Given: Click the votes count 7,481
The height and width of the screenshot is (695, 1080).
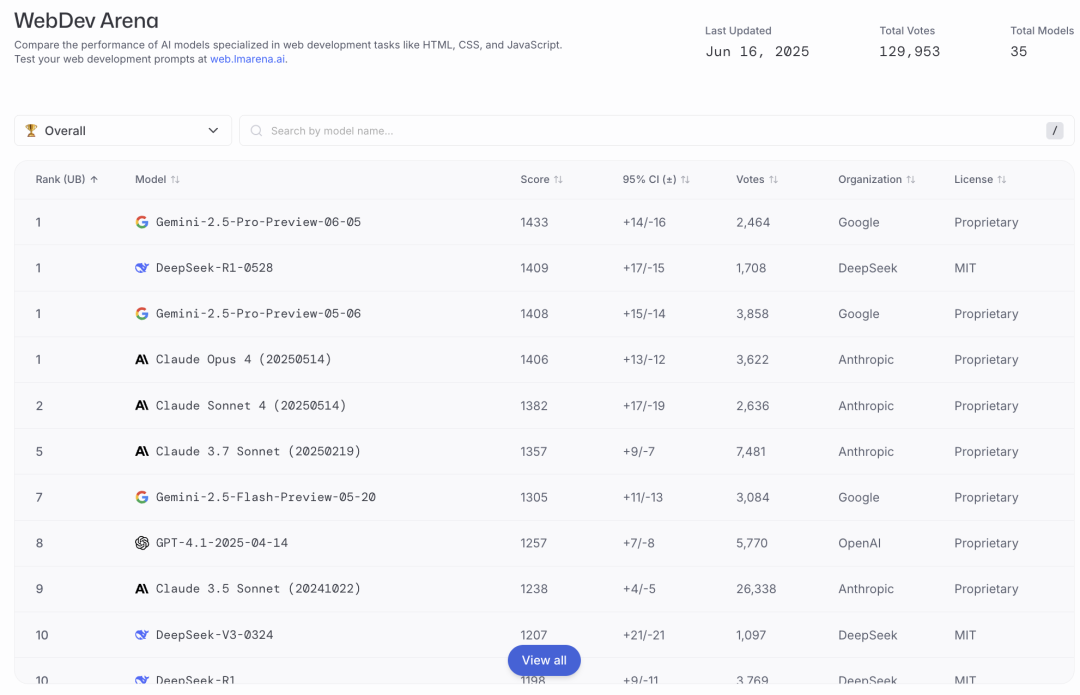Looking at the screenshot, I should point(751,452).
